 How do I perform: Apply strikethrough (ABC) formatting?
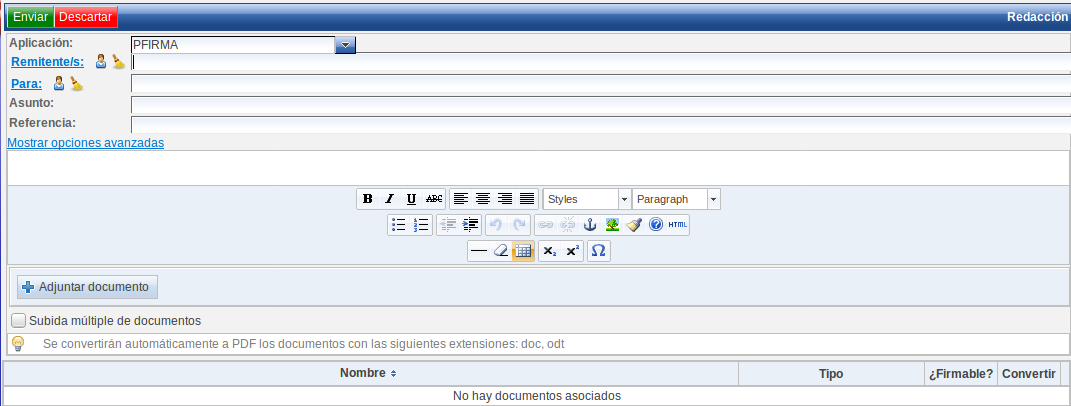pos(434,199)
